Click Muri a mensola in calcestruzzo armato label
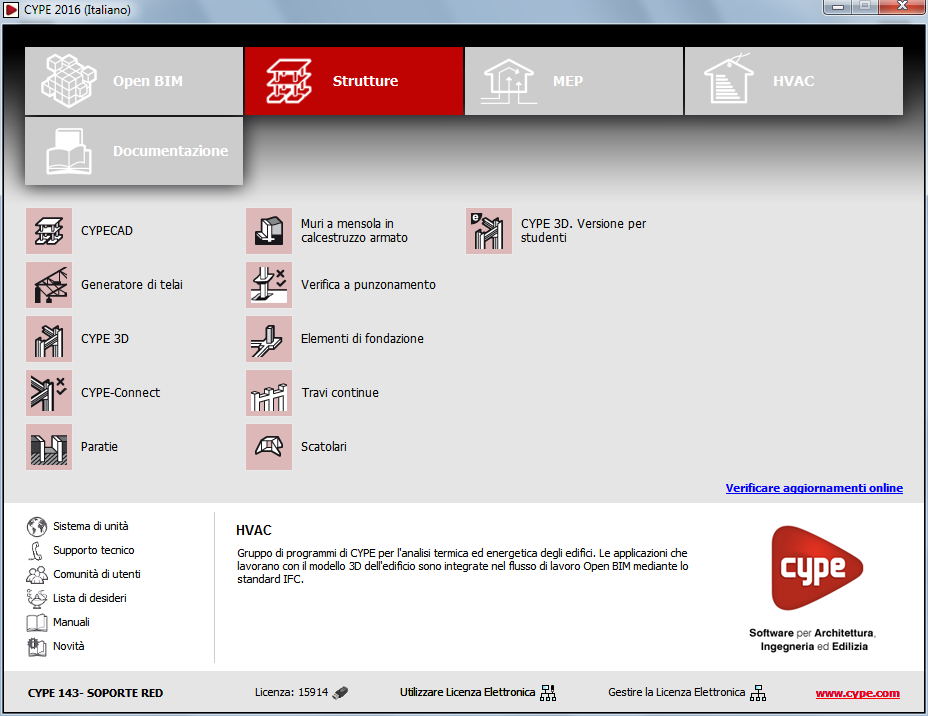928x716 pixels. (354, 231)
